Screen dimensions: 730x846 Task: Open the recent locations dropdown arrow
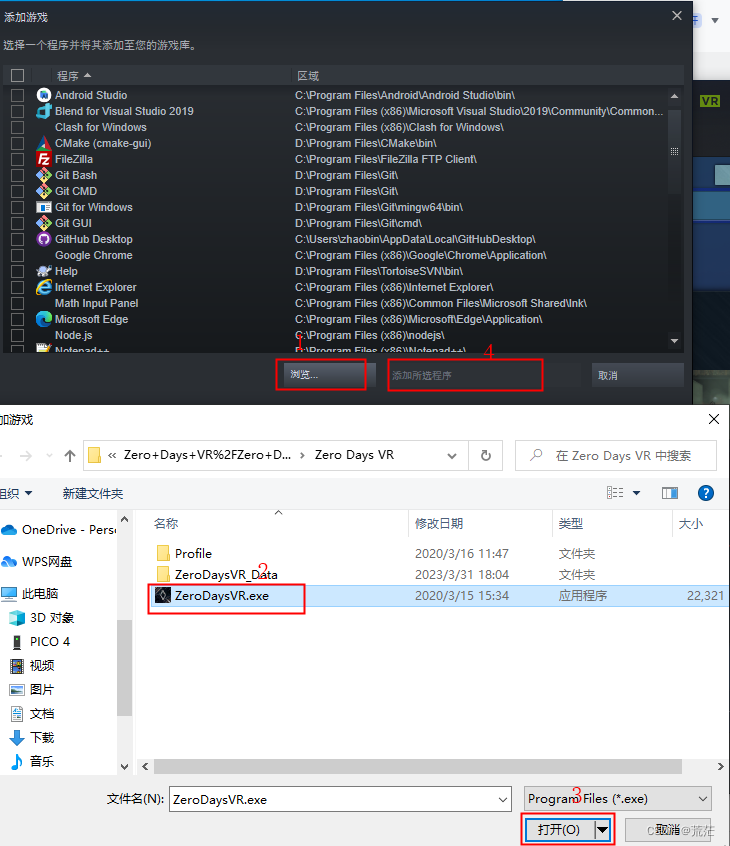[50, 456]
